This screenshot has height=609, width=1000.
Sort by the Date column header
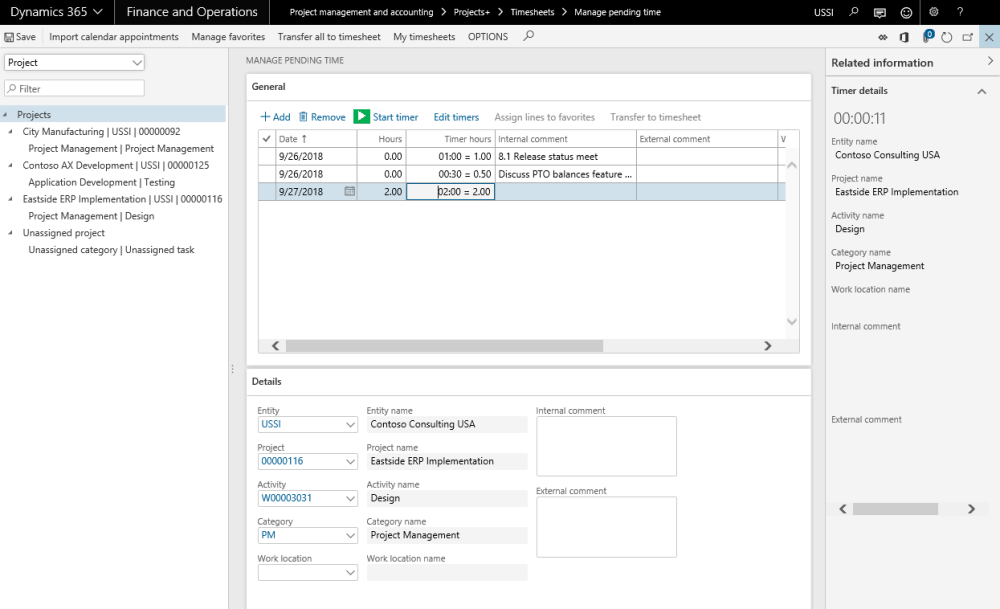316,139
